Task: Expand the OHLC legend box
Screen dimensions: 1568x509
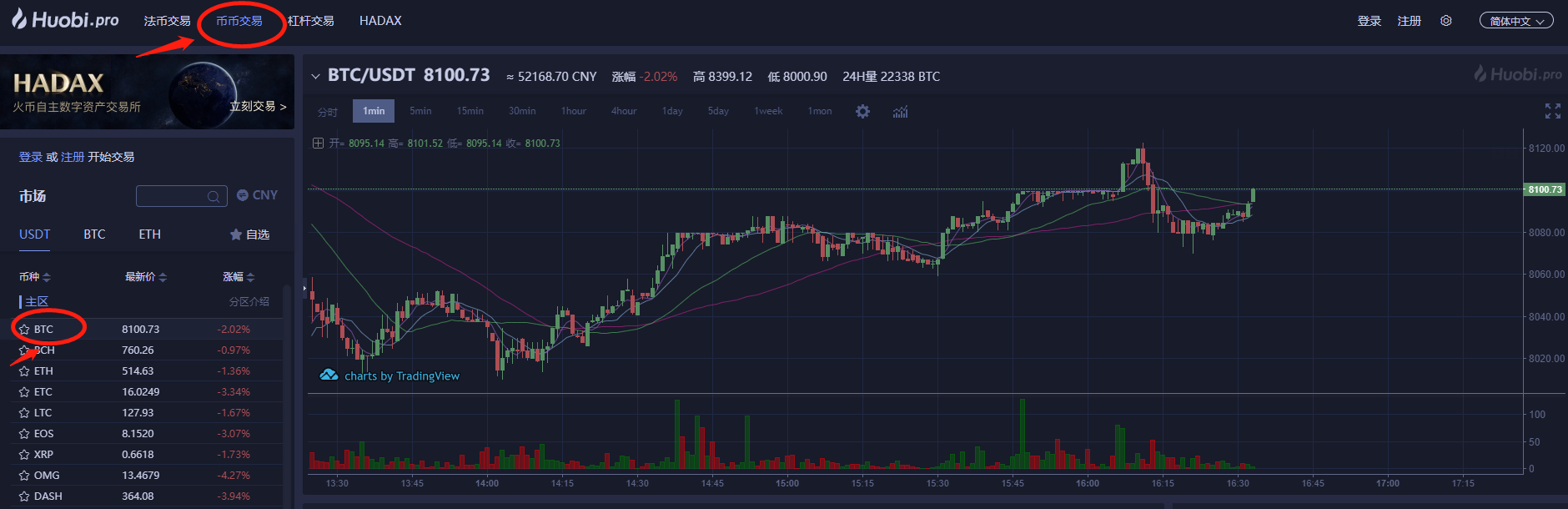Action: 318,143
